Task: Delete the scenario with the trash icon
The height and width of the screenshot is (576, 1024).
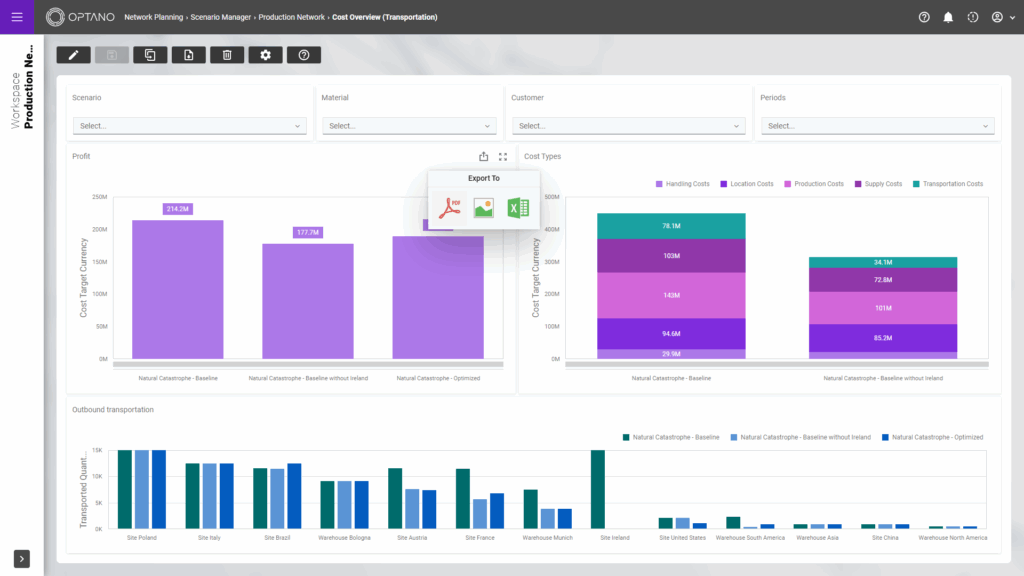Action: 227,55
